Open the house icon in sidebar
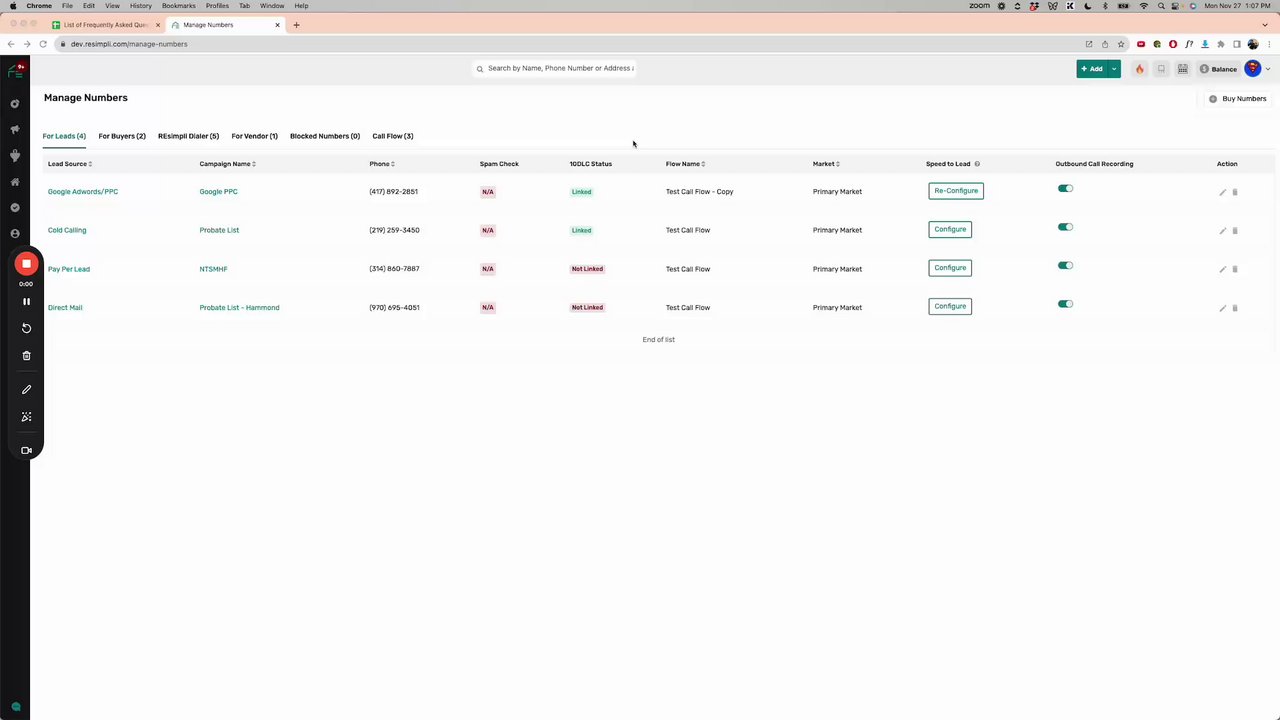 pos(15,182)
